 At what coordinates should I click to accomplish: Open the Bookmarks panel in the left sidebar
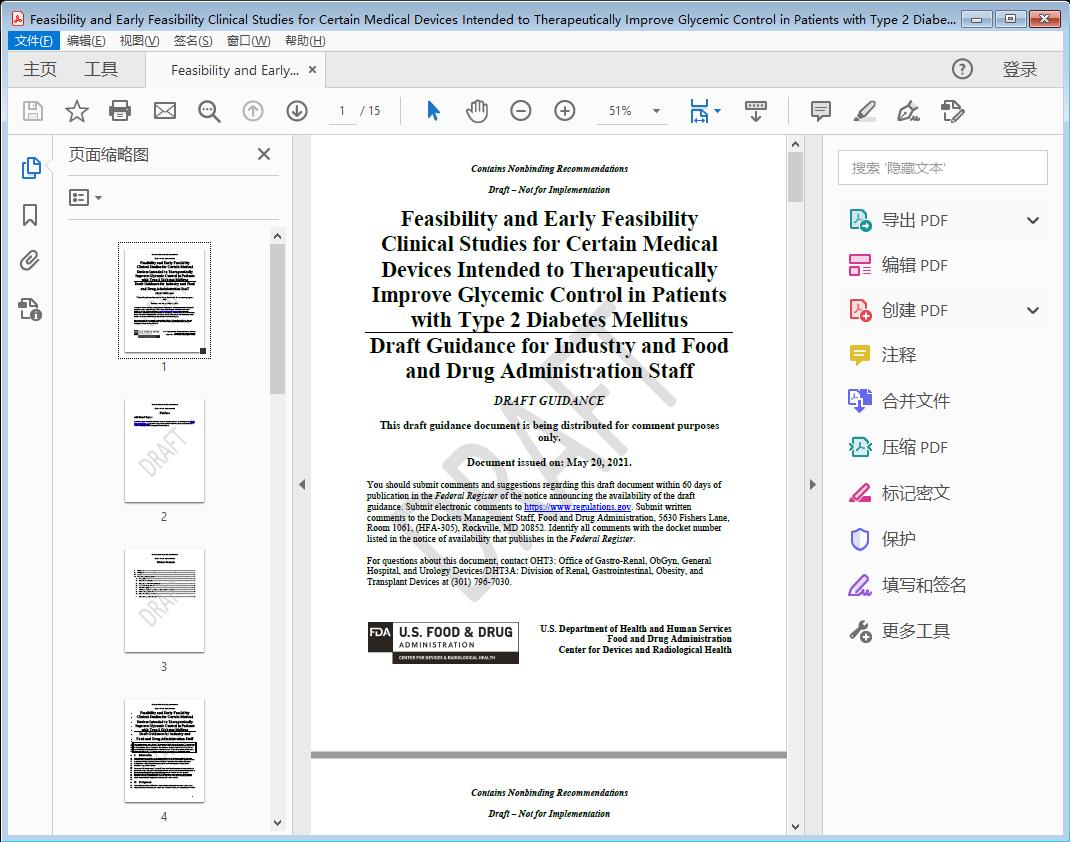31,215
